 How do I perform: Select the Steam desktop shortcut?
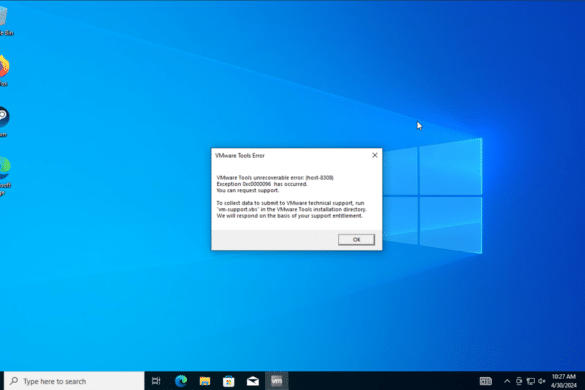tap(4, 122)
